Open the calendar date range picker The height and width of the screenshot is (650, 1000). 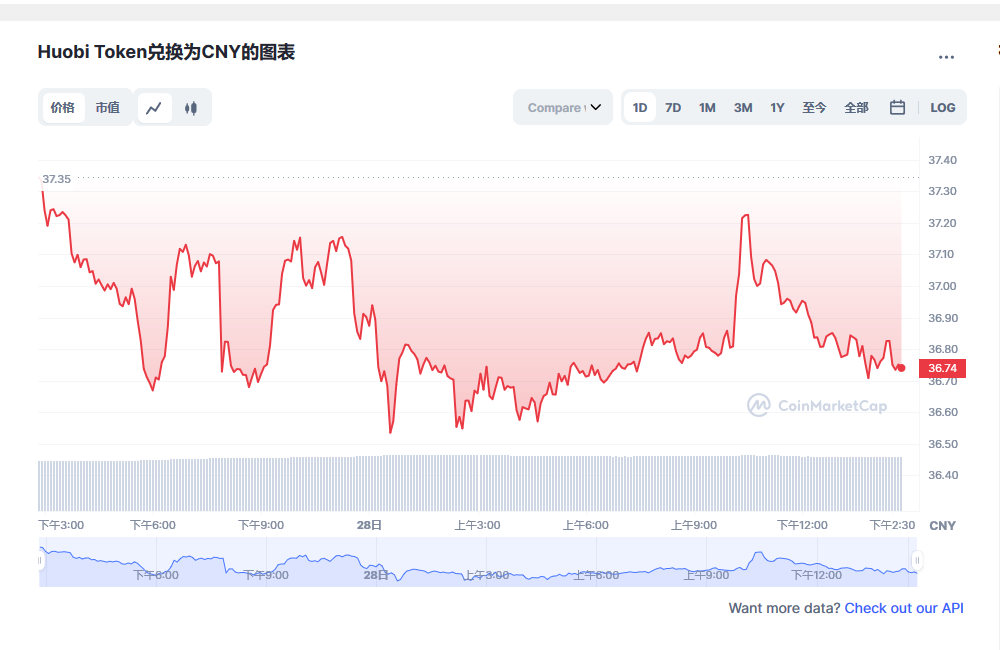pyautogui.click(x=897, y=108)
